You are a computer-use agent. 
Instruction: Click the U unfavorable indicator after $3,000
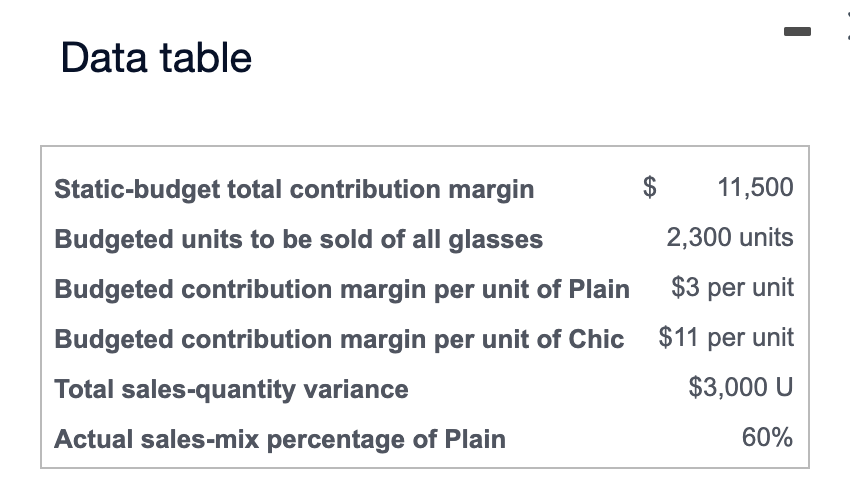[x=784, y=387]
